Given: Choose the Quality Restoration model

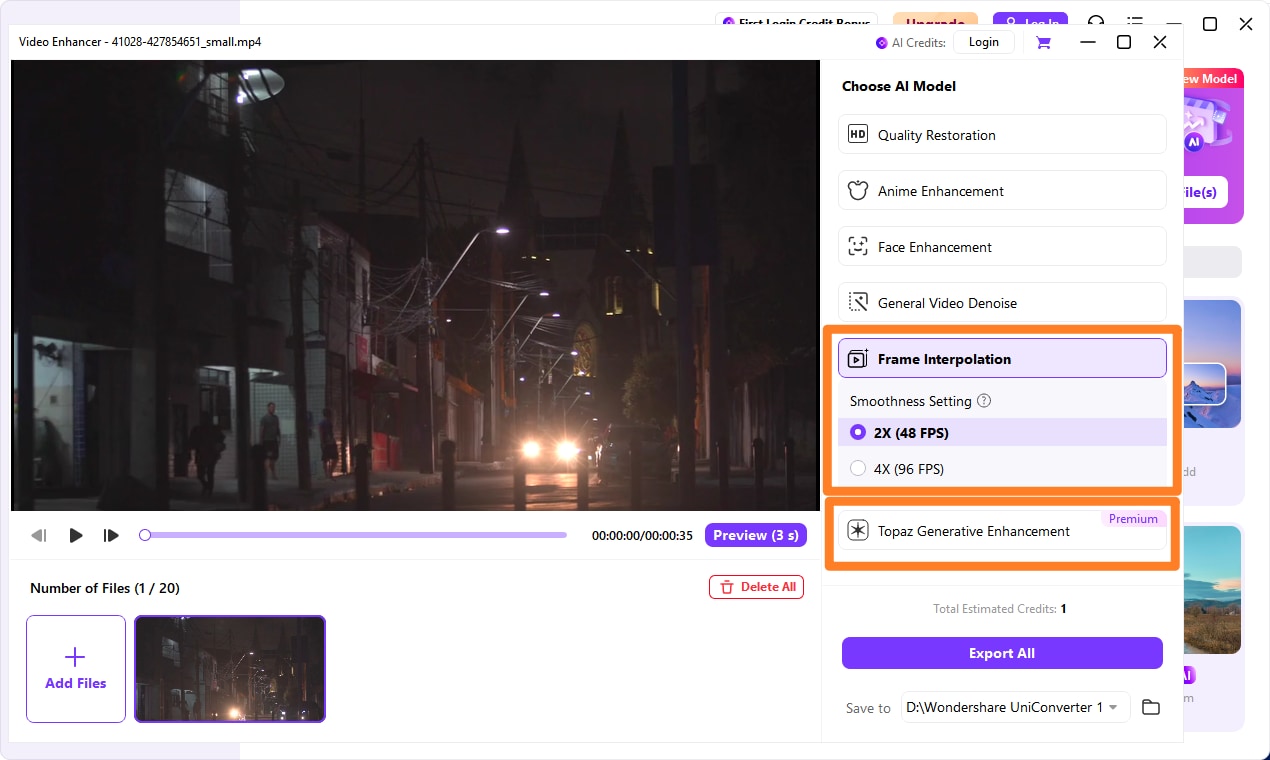Looking at the screenshot, I should tap(1002, 134).
